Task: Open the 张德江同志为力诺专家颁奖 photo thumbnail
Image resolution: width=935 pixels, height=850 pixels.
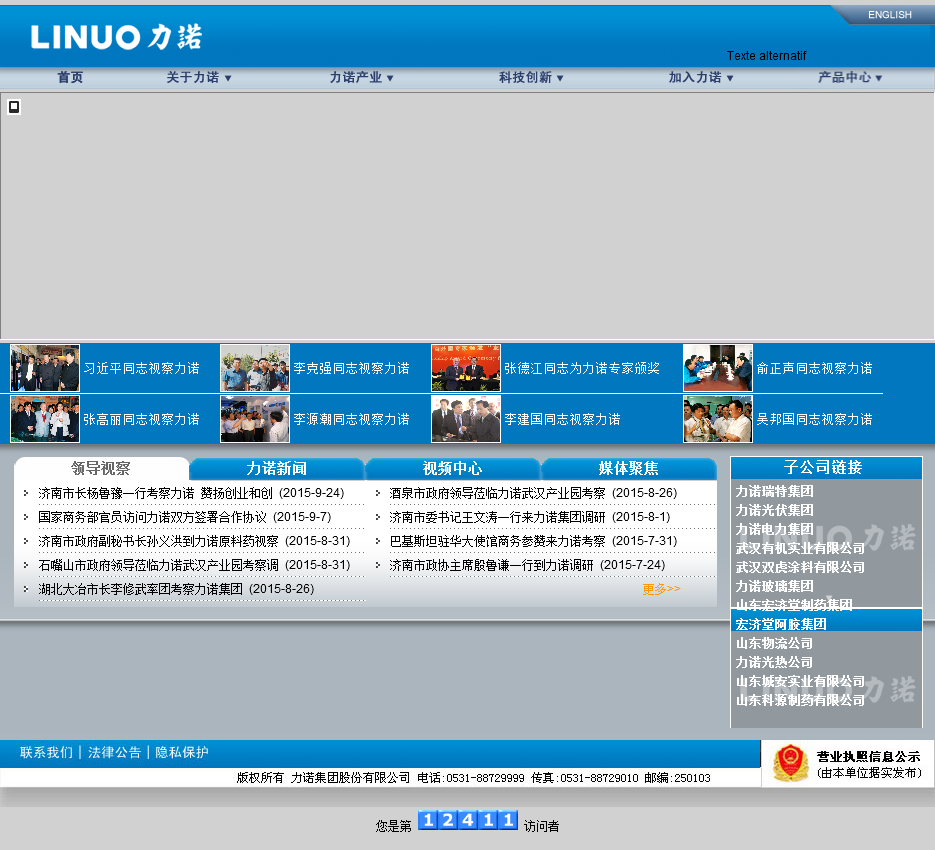Action: (466, 367)
